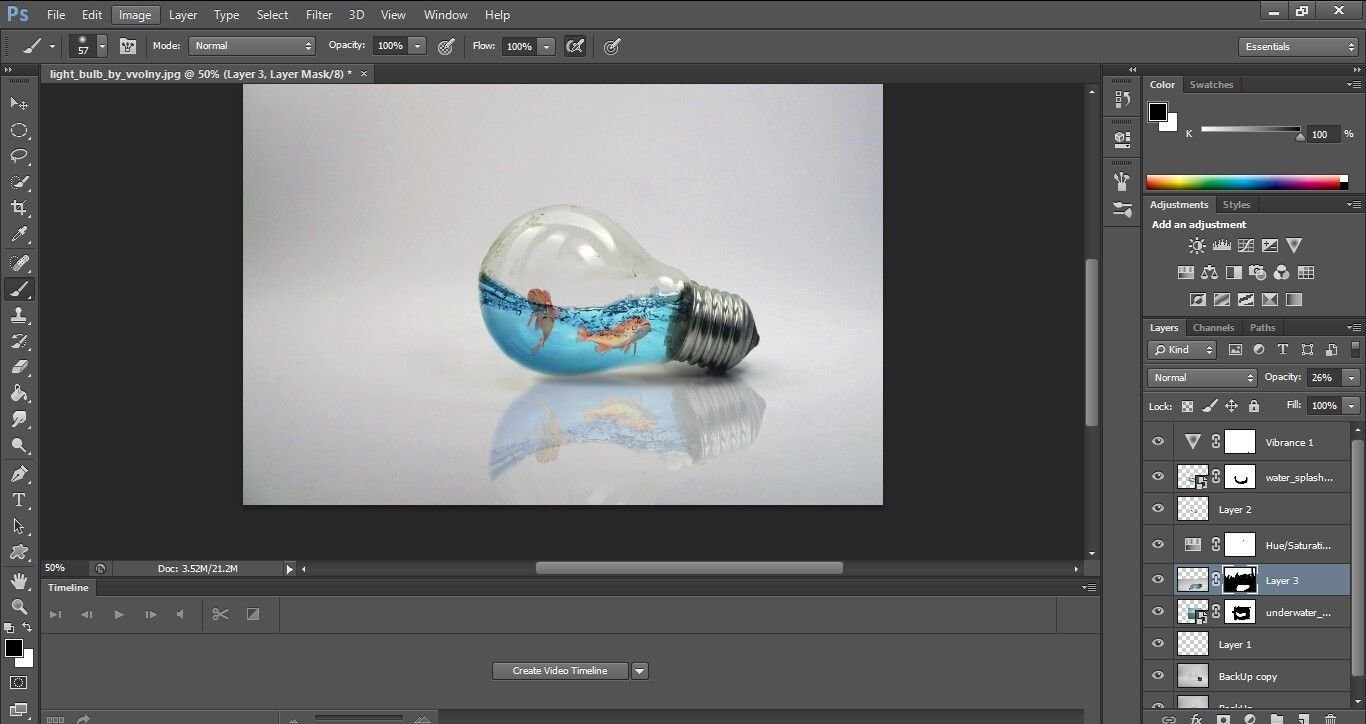Screen dimensions: 1366x724
Task: Select the Paint Bucket tool
Action: point(19,393)
